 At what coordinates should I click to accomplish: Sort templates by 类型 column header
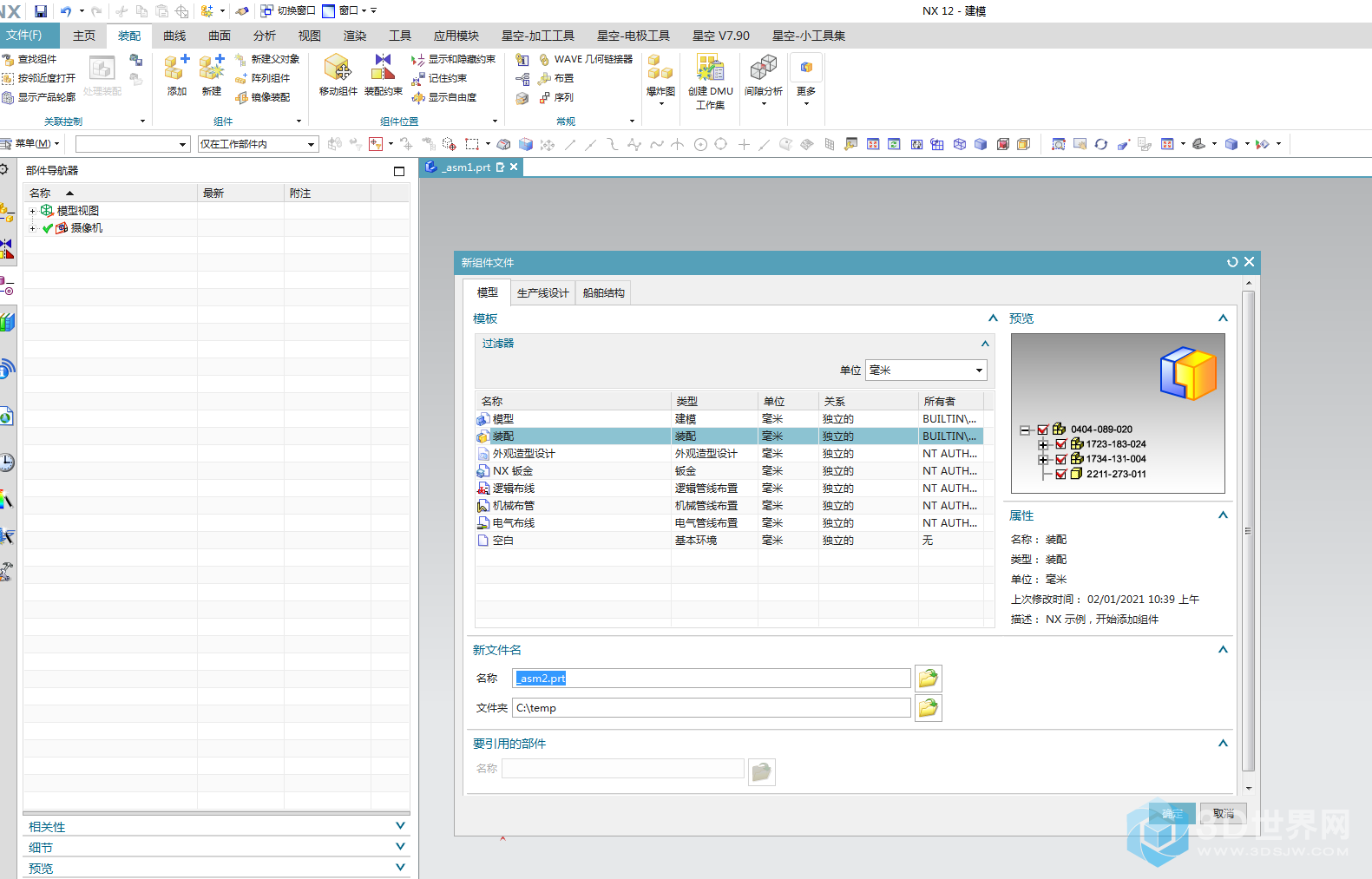click(714, 401)
